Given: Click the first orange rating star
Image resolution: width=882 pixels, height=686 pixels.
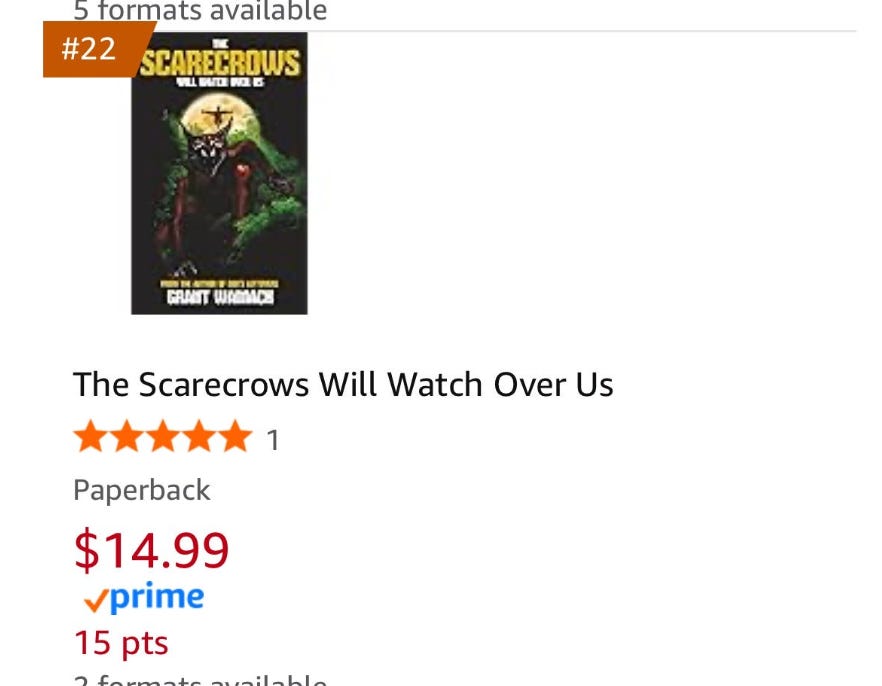Looking at the screenshot, I should 90,436.
